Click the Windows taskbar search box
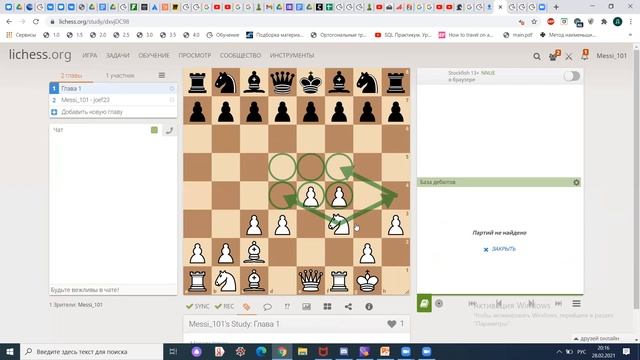The image size is (640, 360). tap(91, 351)
